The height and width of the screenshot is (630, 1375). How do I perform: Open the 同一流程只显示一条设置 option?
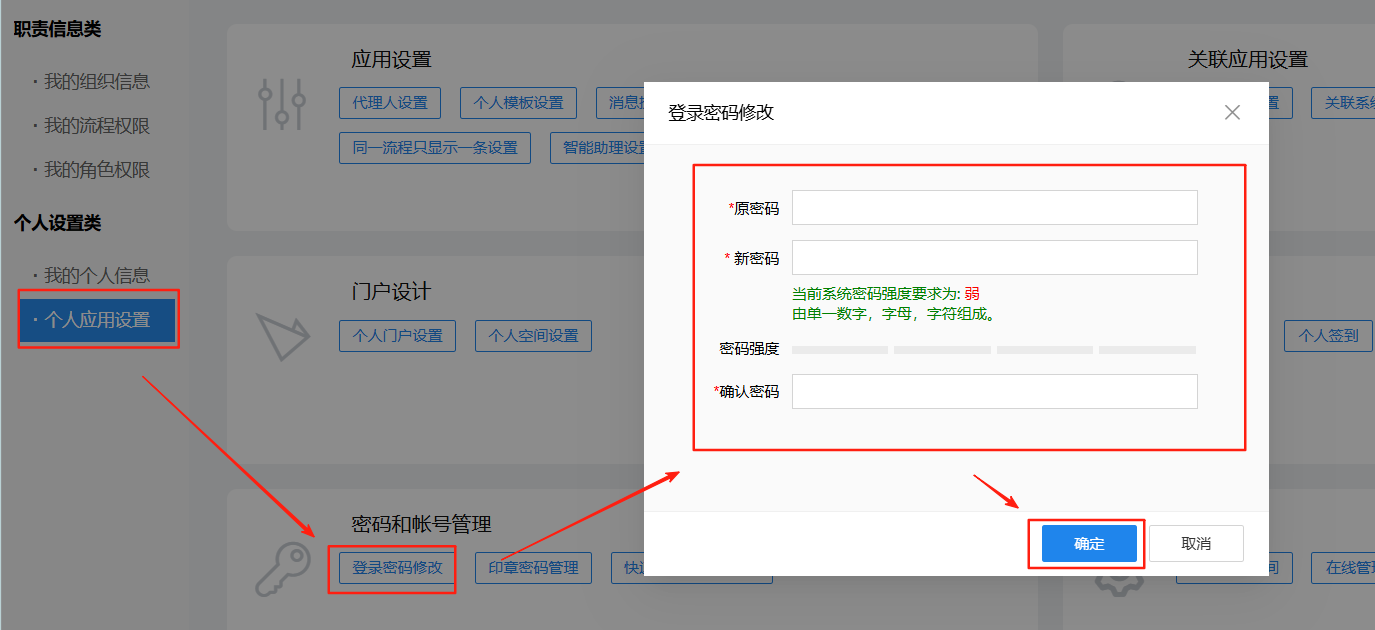point(435,148)
